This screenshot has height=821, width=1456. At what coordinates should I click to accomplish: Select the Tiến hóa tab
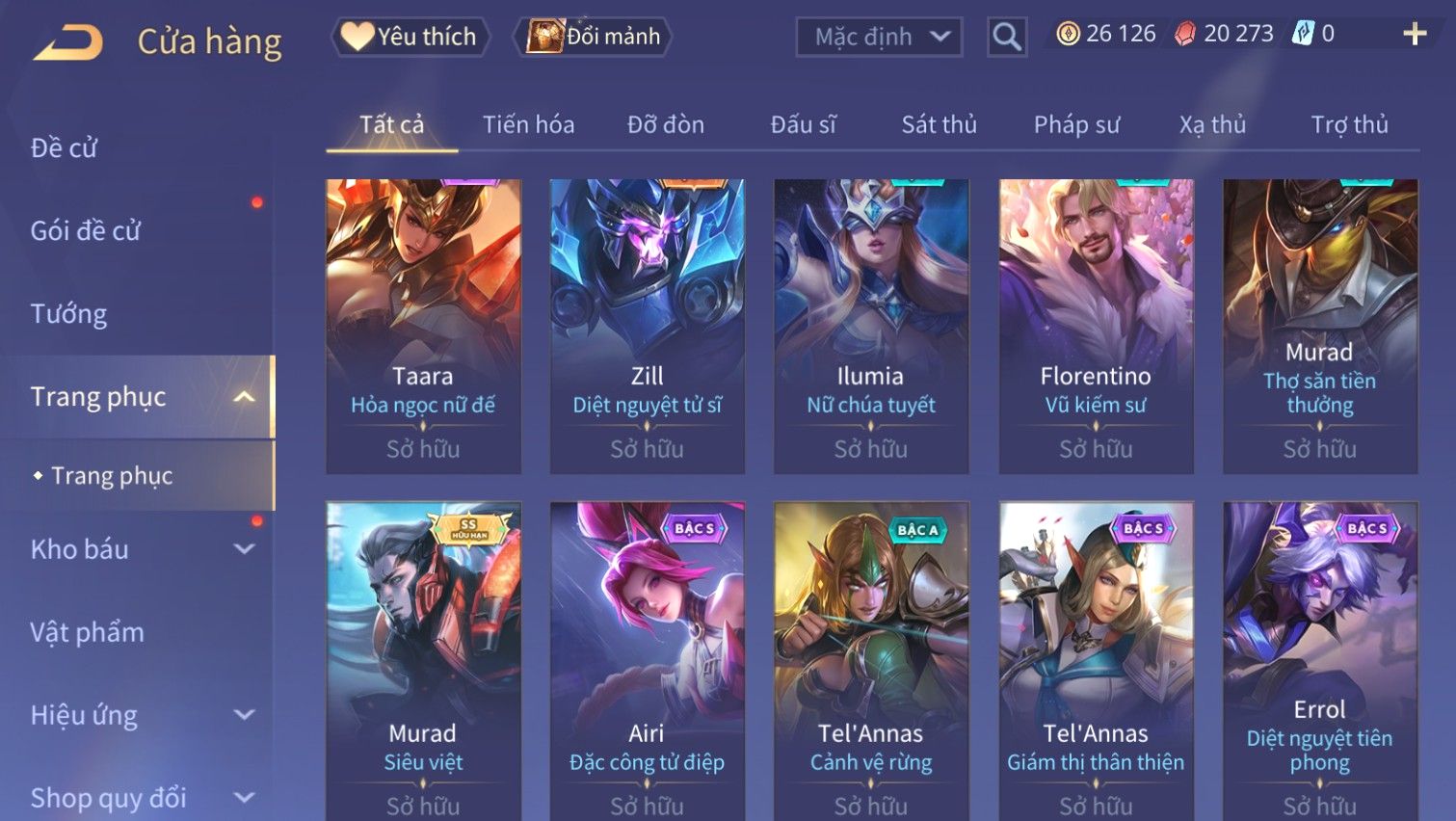pyautogui.click(x=529, y=124)
